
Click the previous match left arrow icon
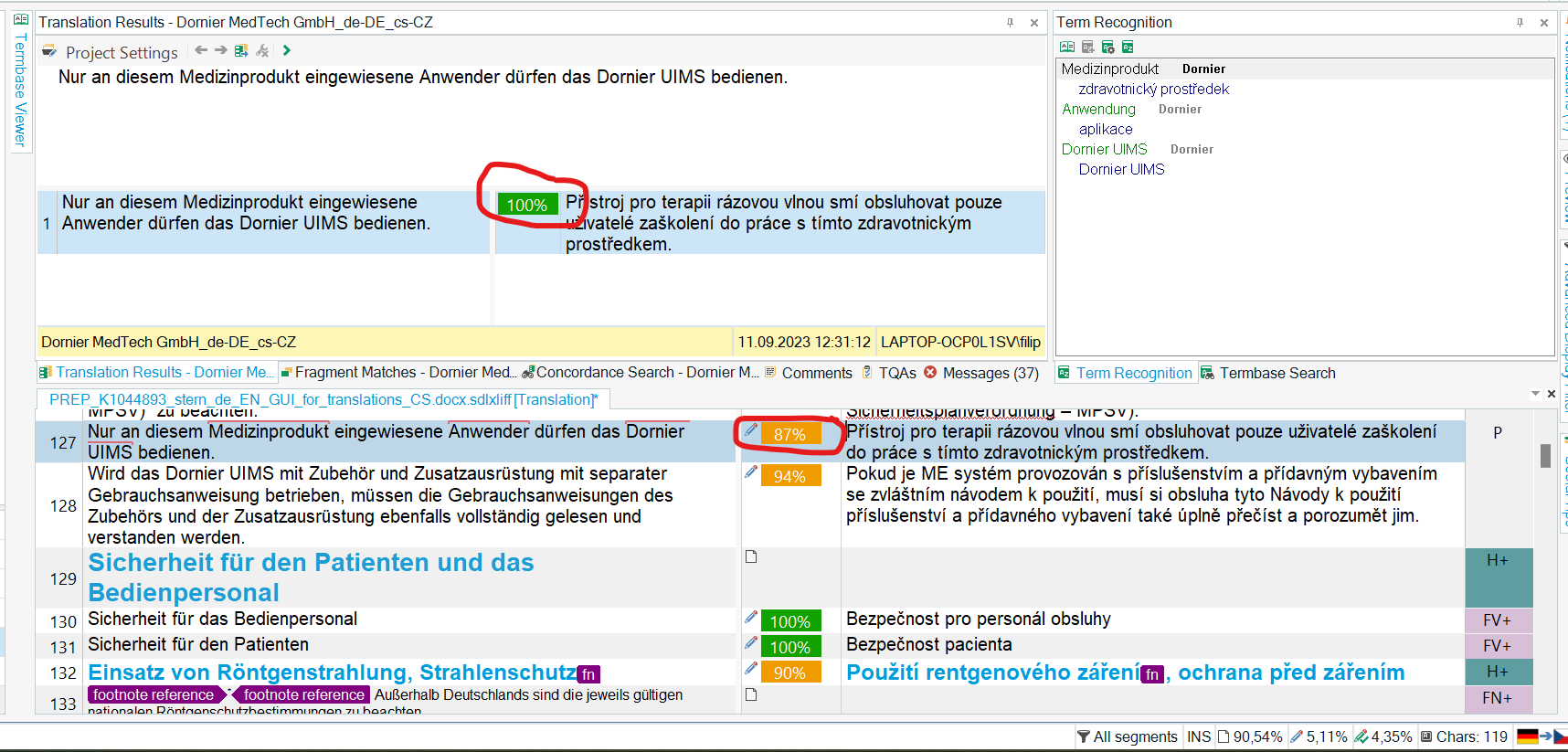201,50
